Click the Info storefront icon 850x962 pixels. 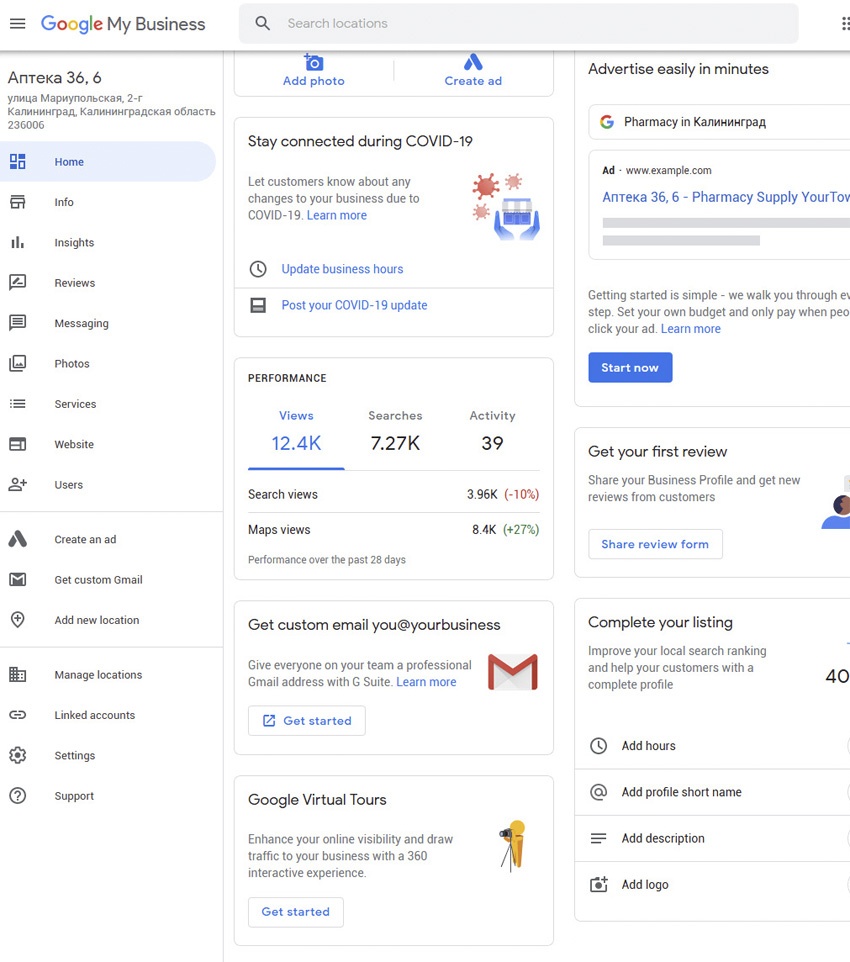point(18,202)
